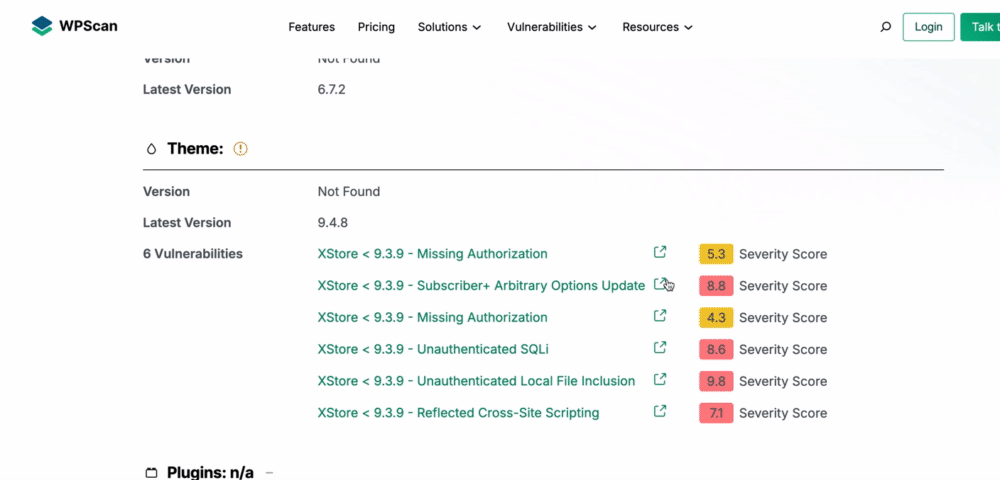
Task: Click the Theme section heading
Action: (x=195, y=149)
